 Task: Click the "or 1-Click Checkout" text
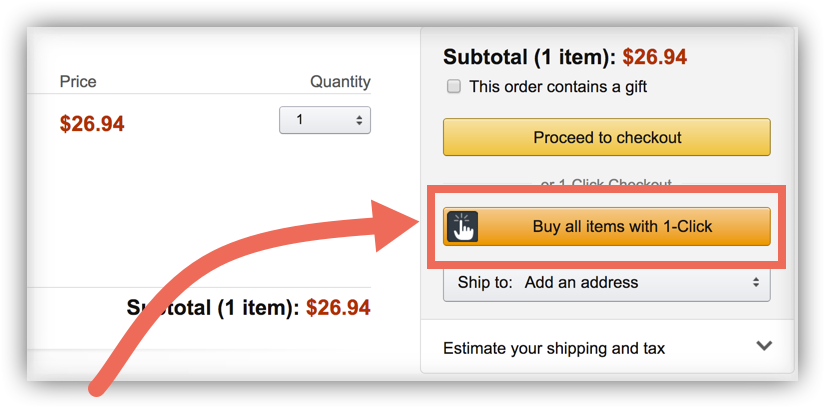coord(606,185)
